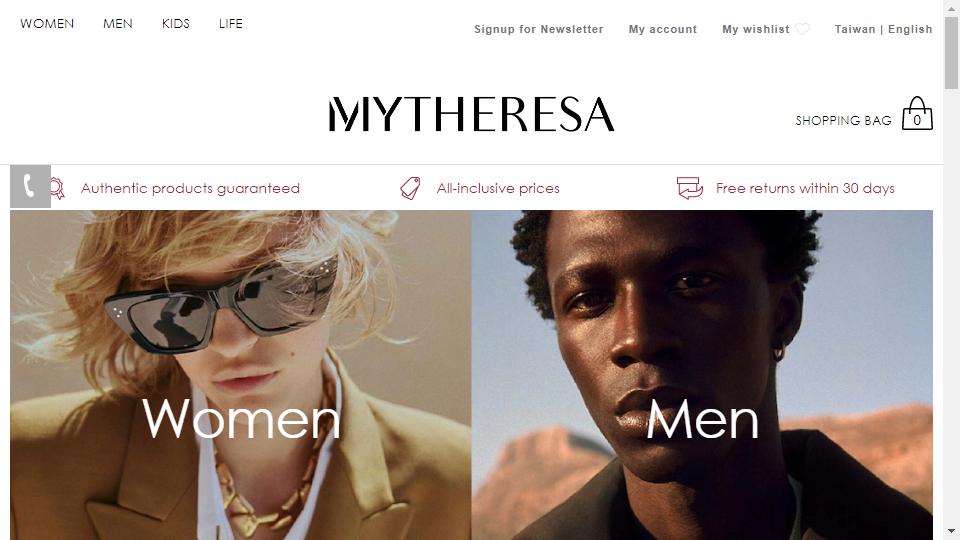Select the Women banner image
Image resolution: width=960 pixels, height=540 pixels.
coord(241,375)
